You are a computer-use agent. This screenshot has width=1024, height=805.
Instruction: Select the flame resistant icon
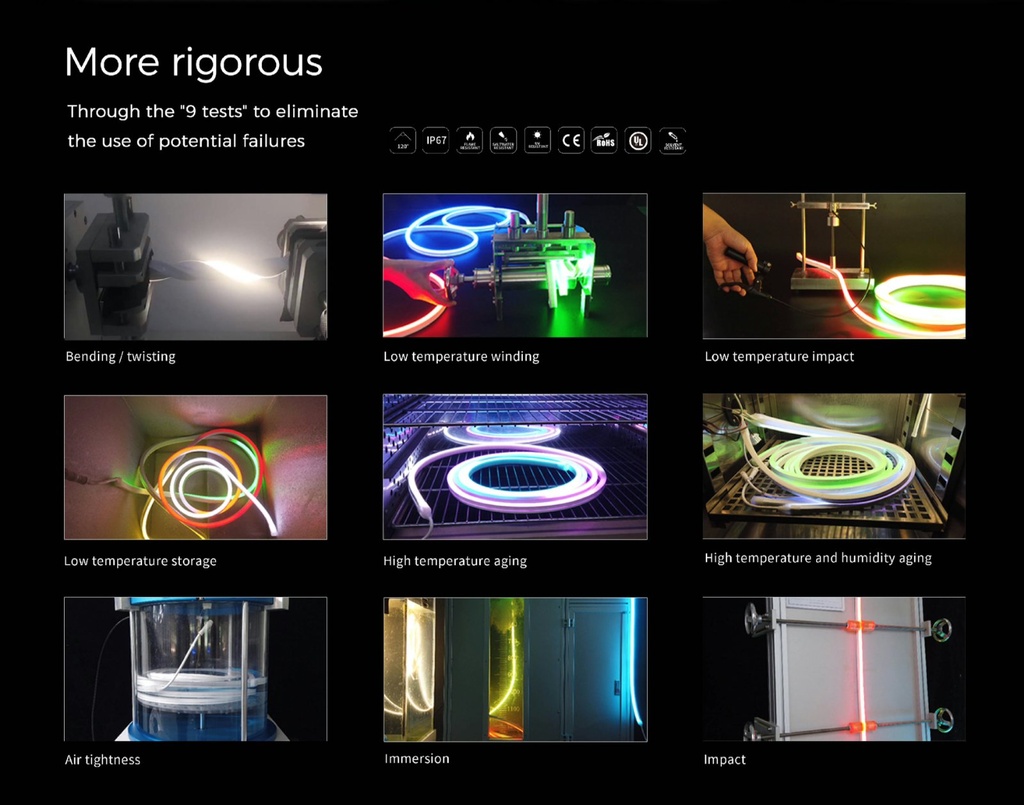(x=470, y=140)
